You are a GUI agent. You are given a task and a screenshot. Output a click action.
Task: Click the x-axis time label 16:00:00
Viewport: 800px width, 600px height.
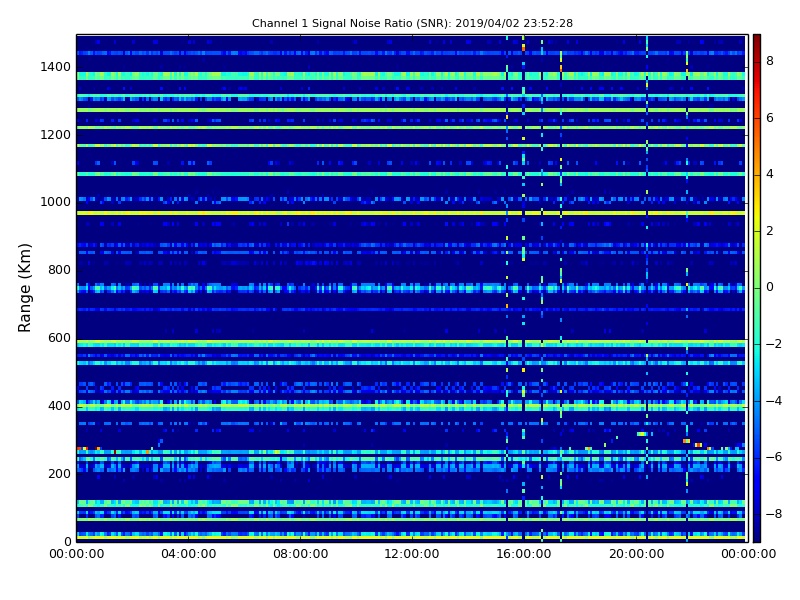point(524,554)
